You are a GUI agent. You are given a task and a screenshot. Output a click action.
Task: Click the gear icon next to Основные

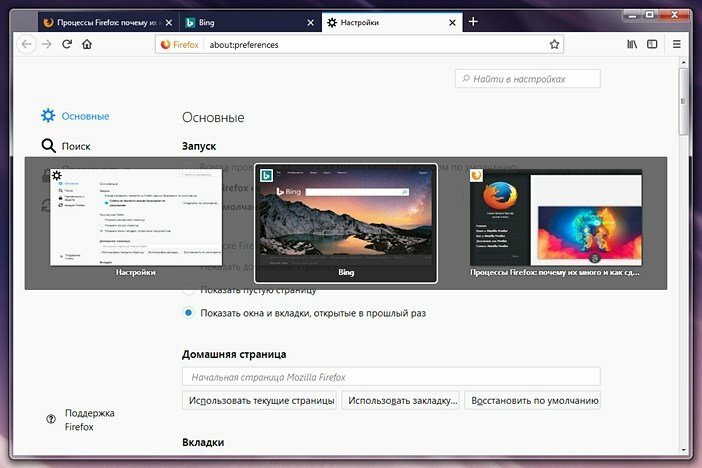48,116
